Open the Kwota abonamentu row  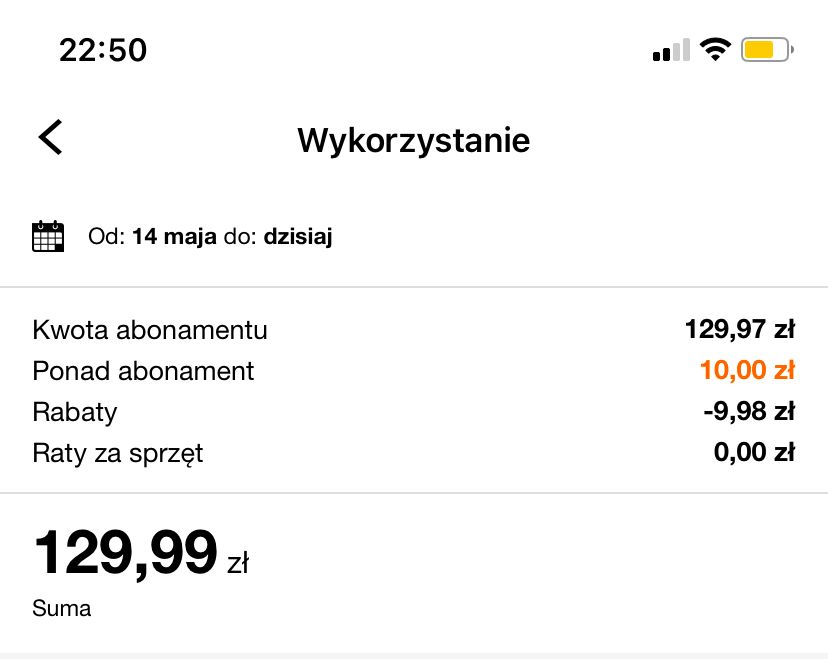point(150,330)
